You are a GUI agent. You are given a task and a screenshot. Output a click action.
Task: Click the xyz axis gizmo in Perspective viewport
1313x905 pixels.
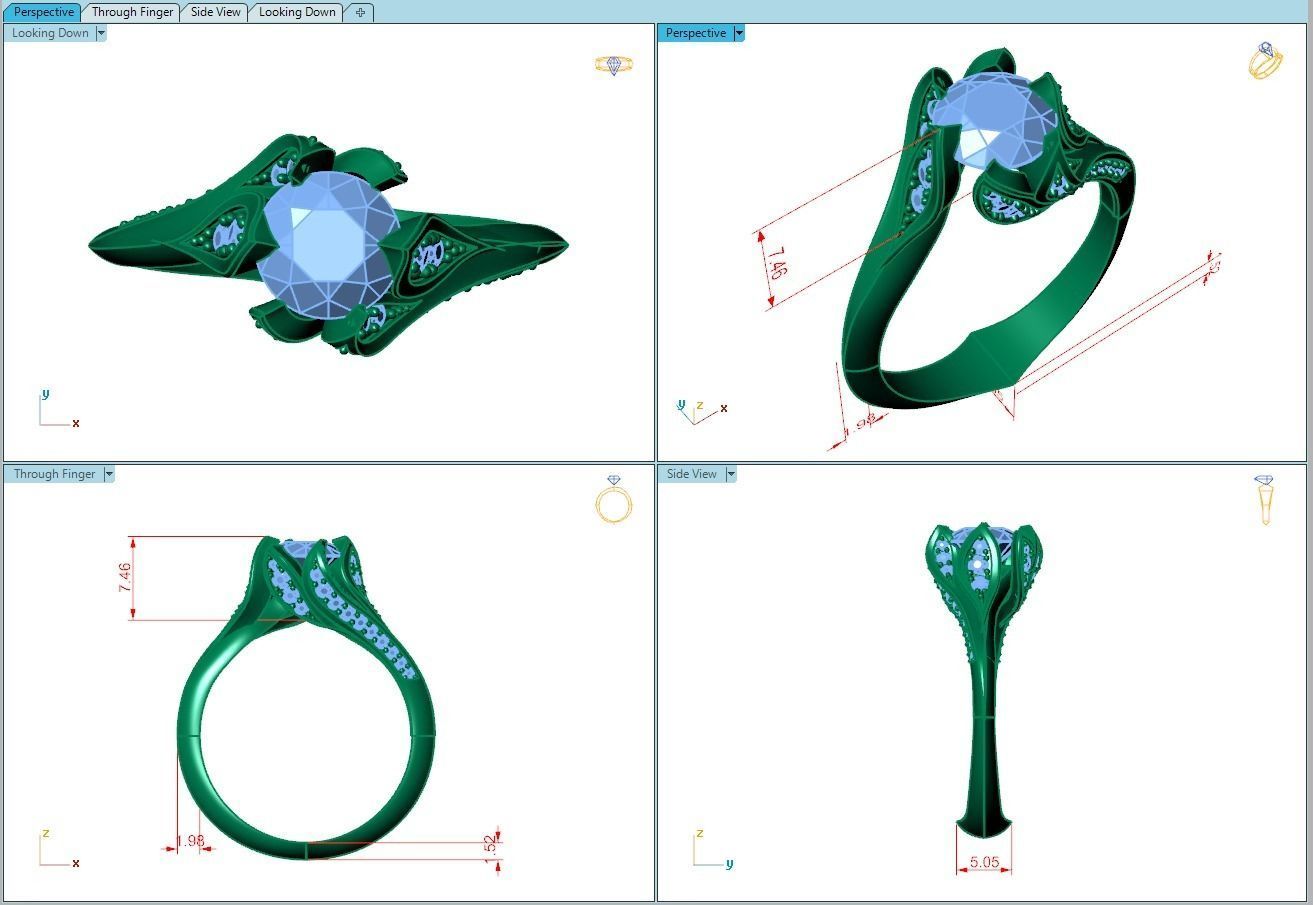tap(702, 410)
